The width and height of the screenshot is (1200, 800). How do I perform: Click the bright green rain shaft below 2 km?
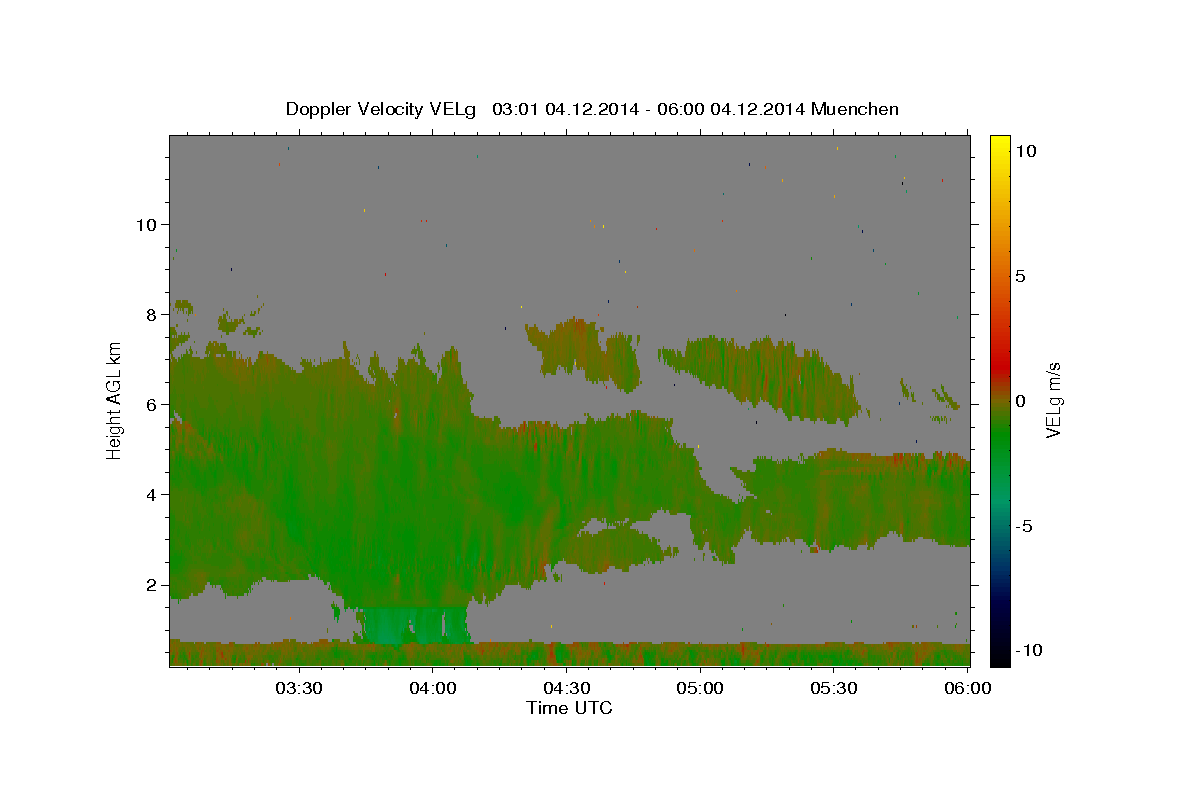click(415, 624)
